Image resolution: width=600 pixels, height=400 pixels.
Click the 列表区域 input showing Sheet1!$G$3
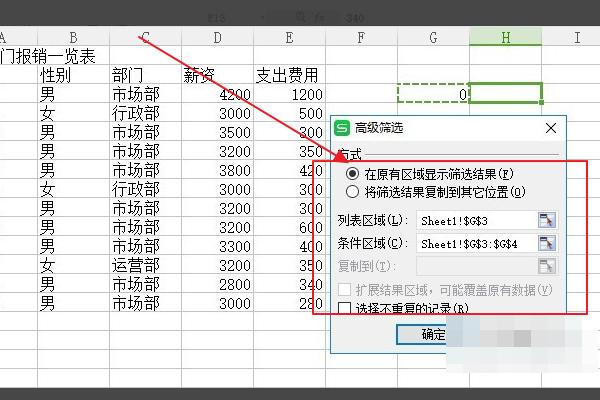point(476,221)
